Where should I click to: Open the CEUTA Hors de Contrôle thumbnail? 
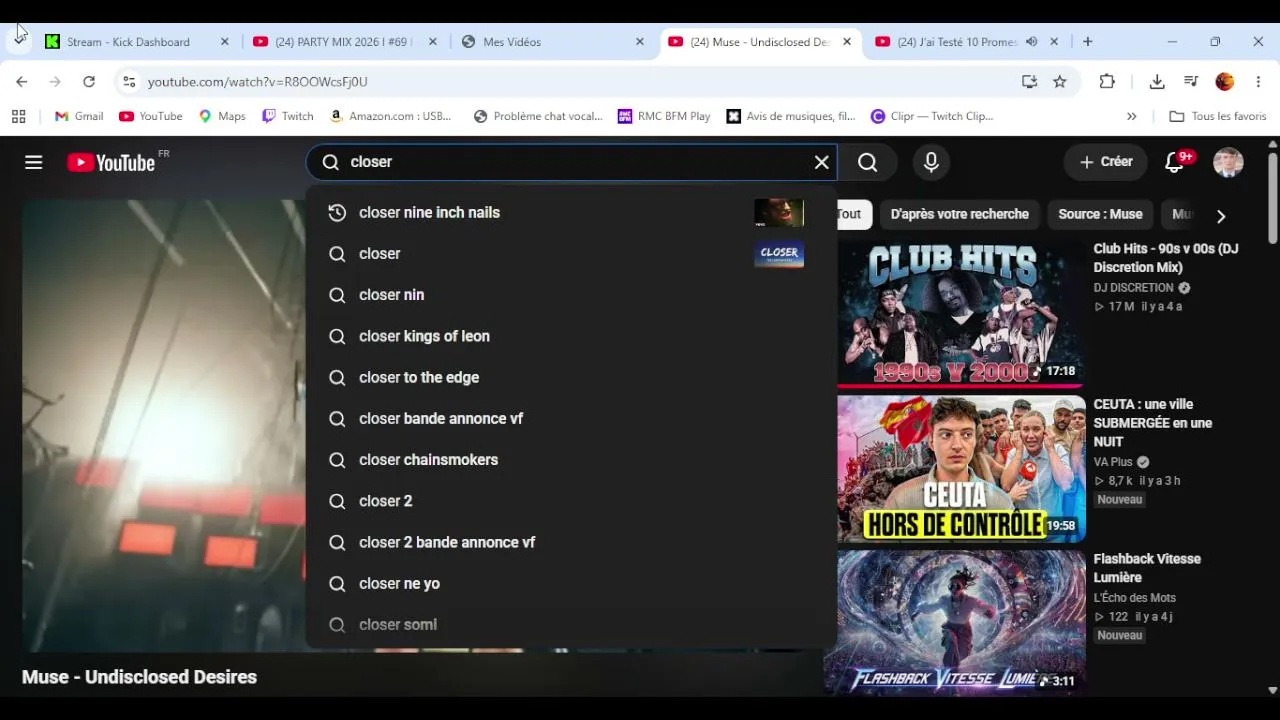point(961,468)
